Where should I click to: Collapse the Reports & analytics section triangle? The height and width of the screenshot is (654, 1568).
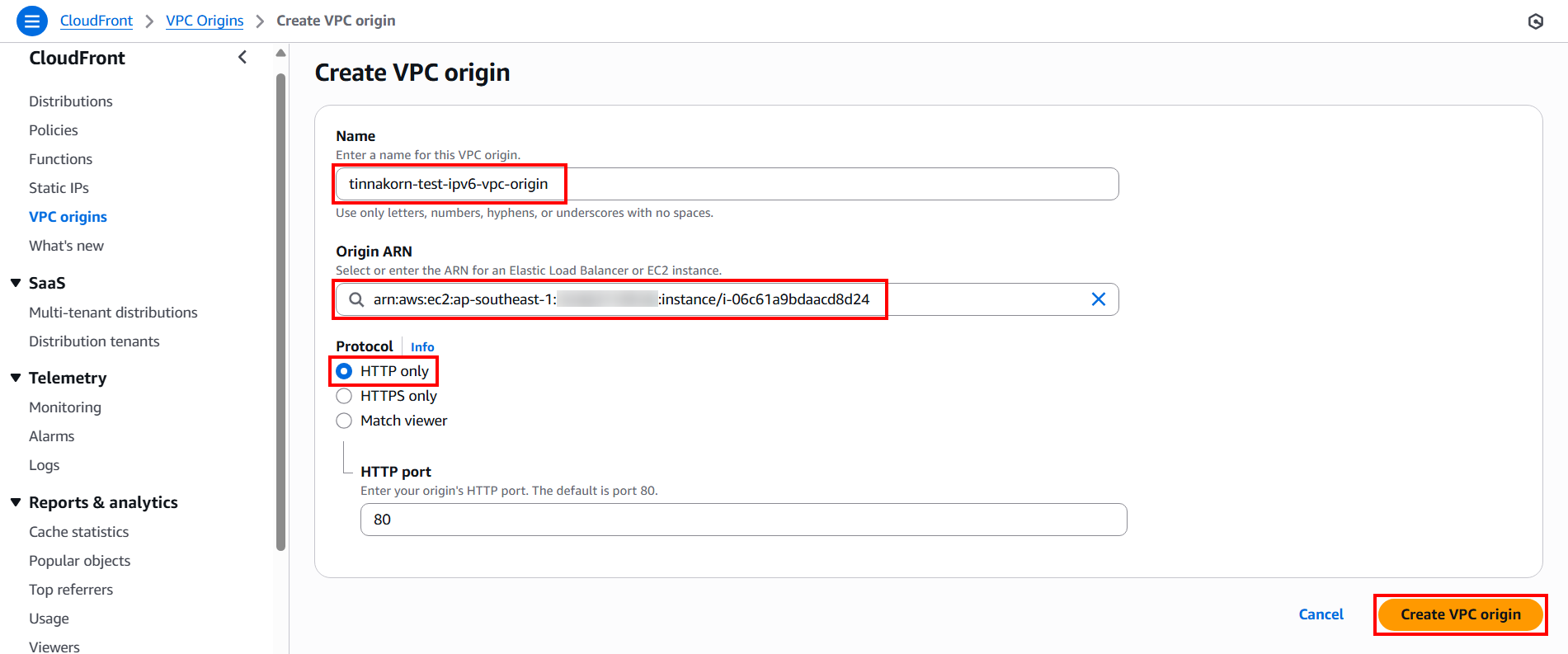pos(16,502)
